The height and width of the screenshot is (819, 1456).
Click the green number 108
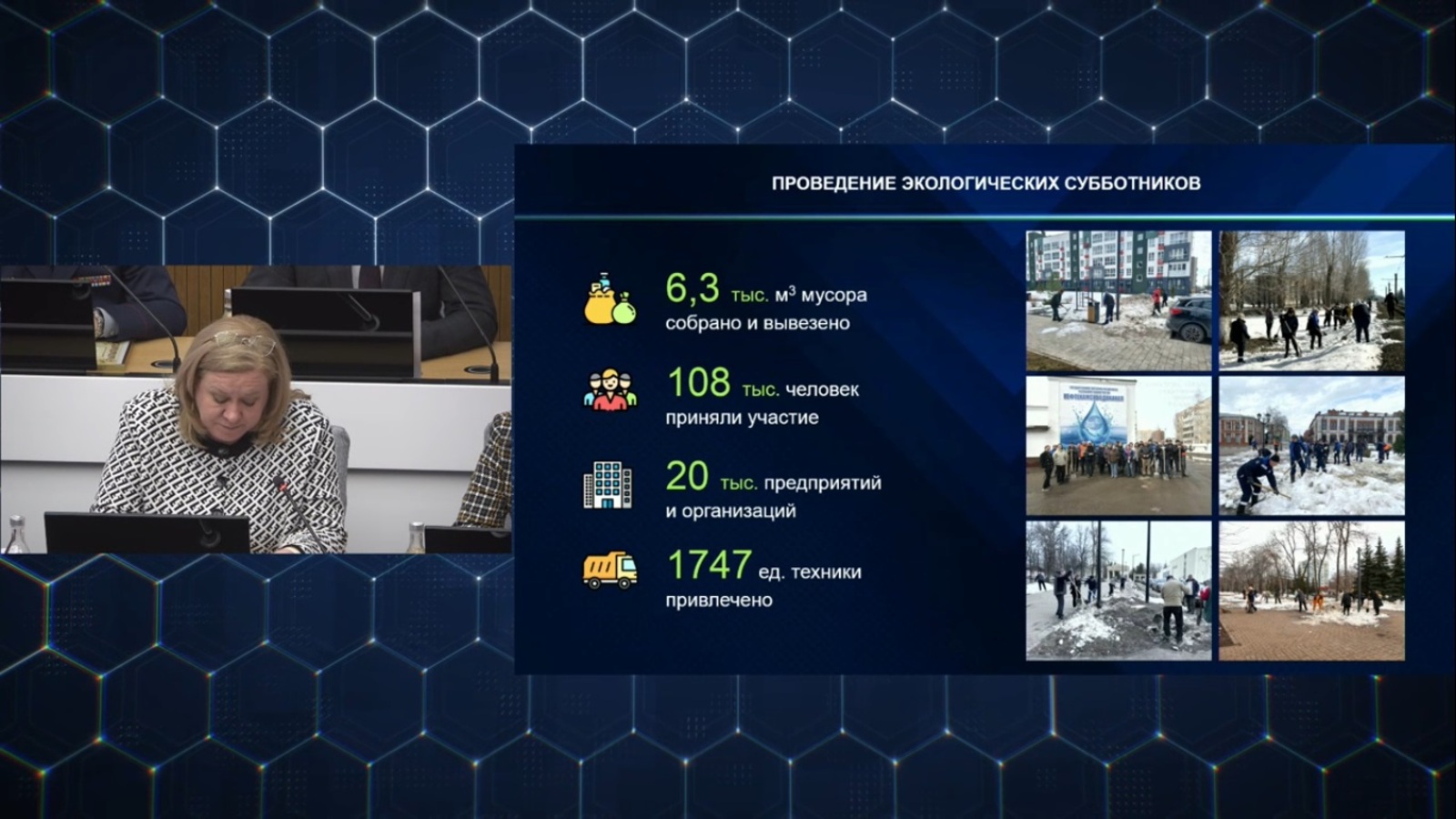tap(699, 383)
